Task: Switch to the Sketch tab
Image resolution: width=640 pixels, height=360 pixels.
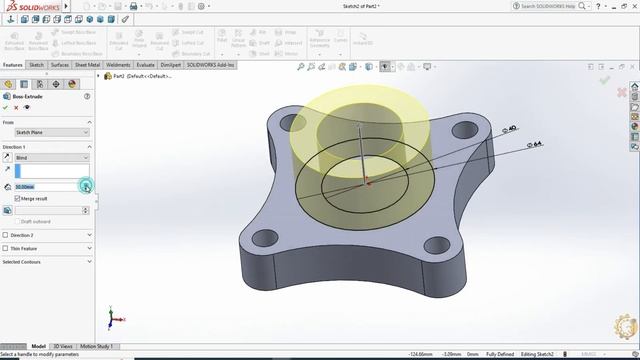Action: 36,65
